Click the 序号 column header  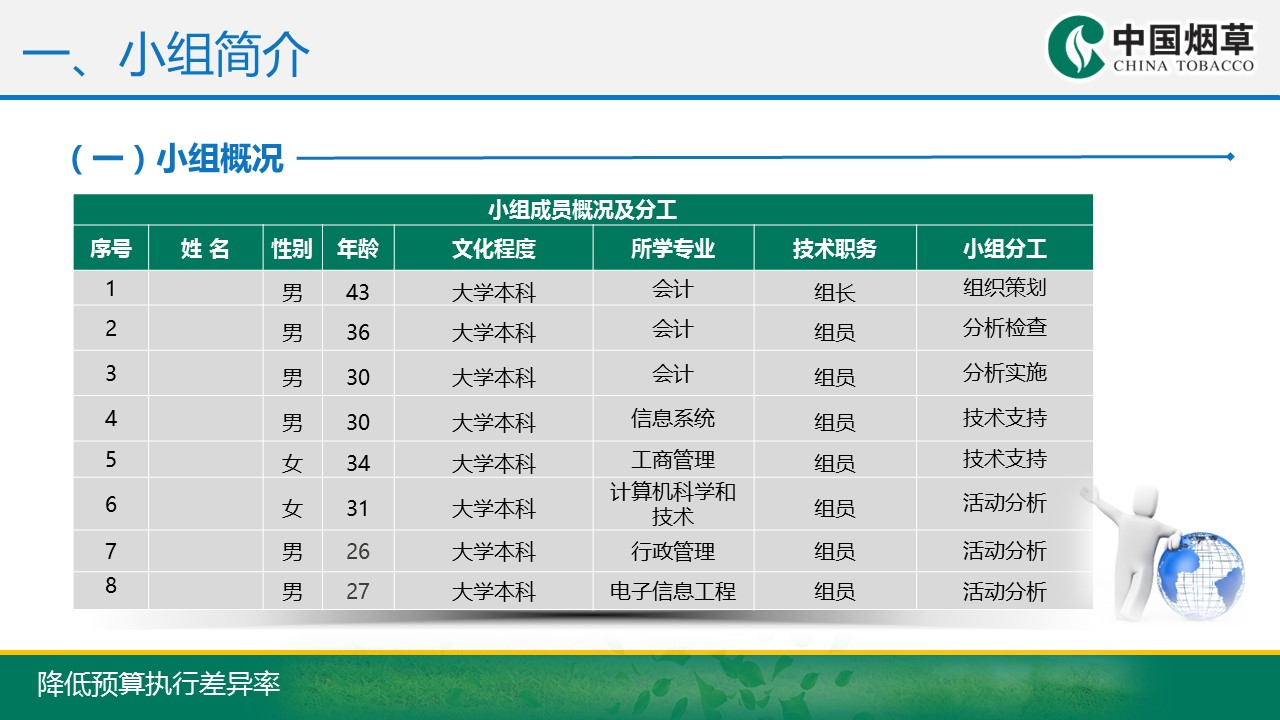(x=111, y=249)
